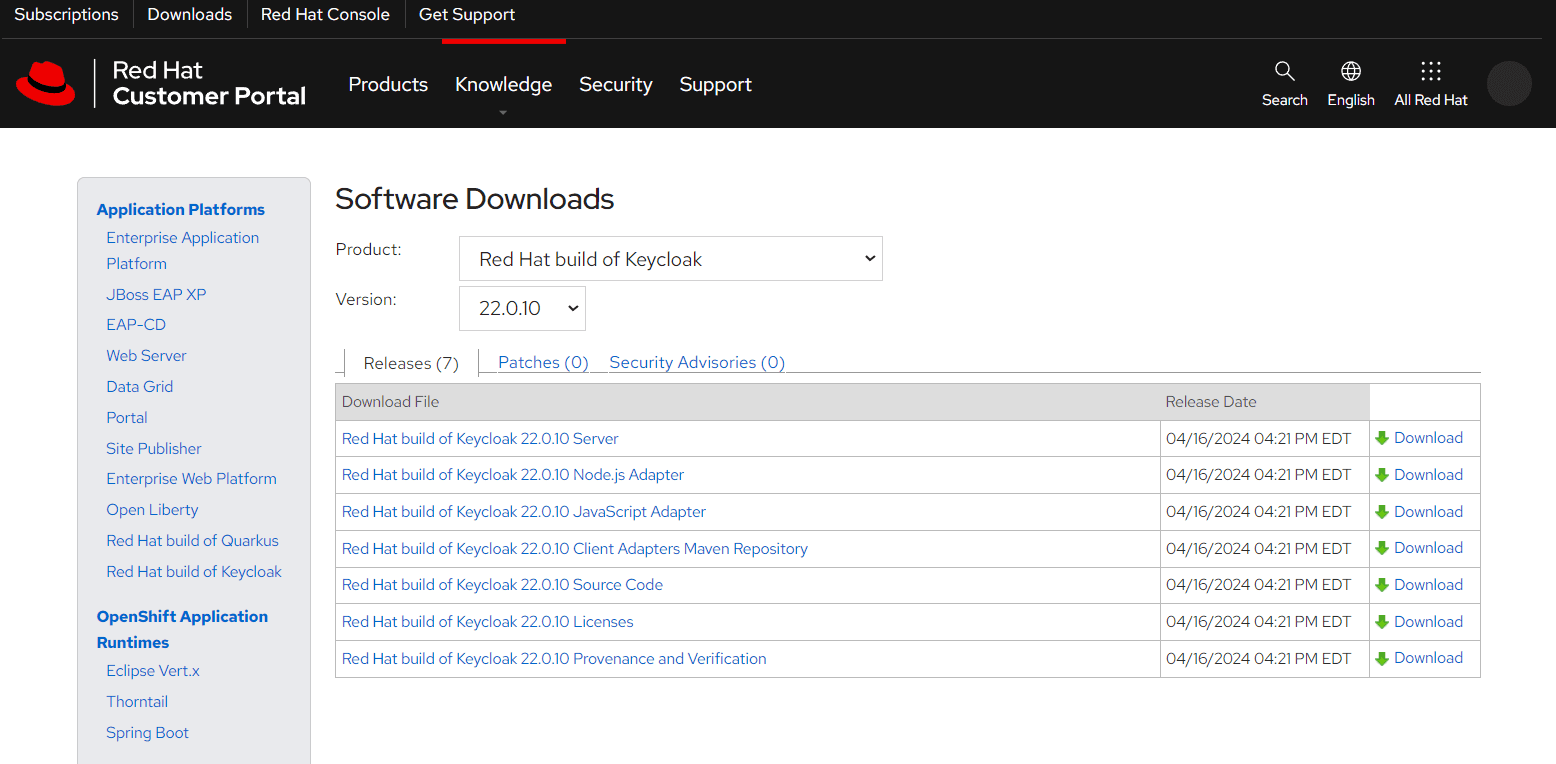Open the Security menu item
The image size is (1556, 764).
pyautogui.click(x=615, y=84)
